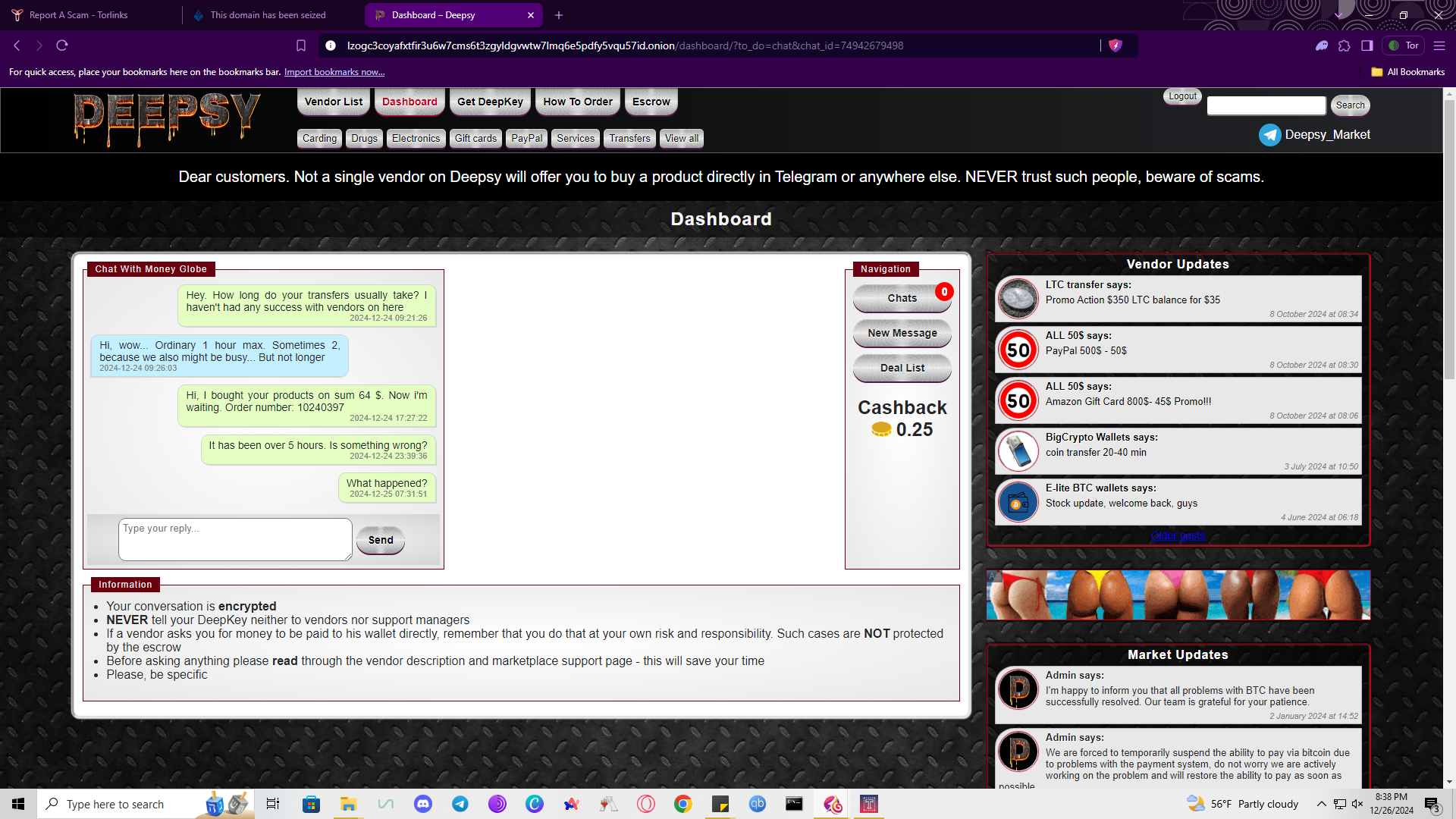Open browser extensions puzzle icon
The height and width of the screenshot is (819, 1456).
click(1345, 45)
